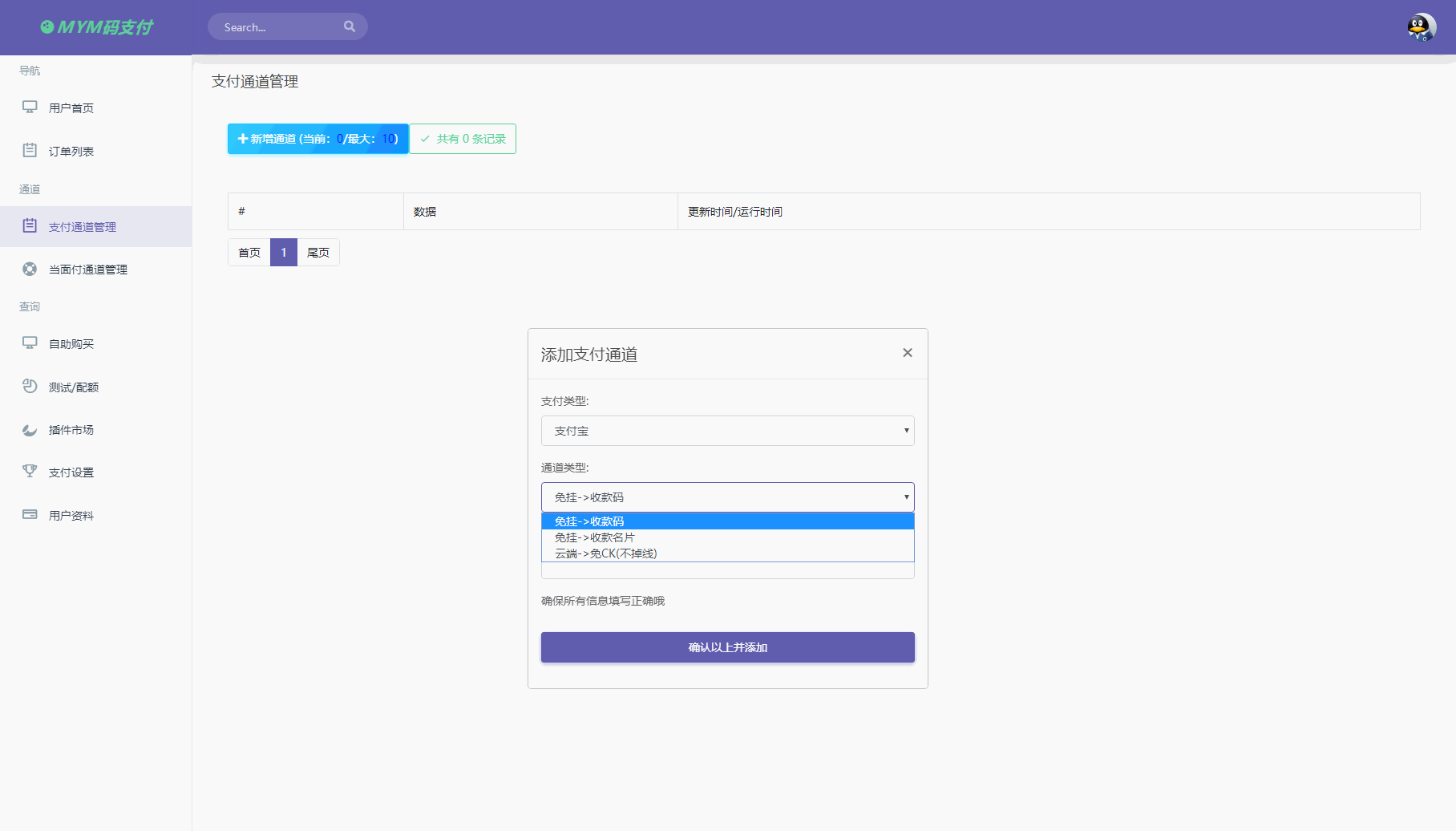The height and width of the screenshot is (831, 1456).
Task: Open 支付通道管理 in the sidebar
Action: 83,227
